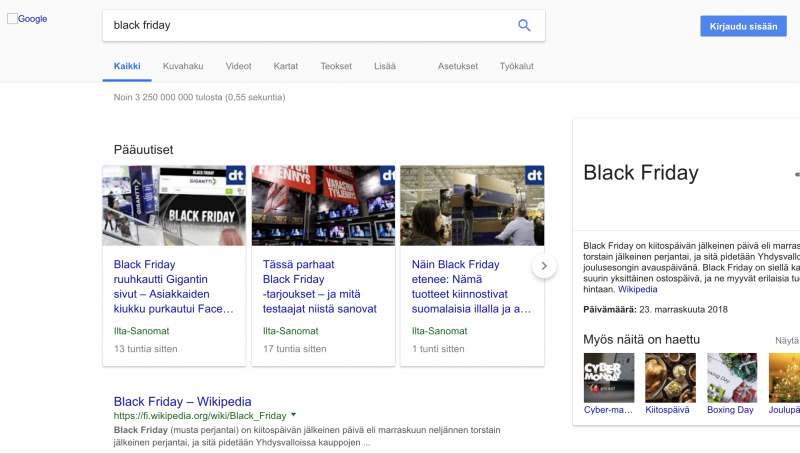Screen dimensions: 800x454
Task: Open Työkalut tools
Action: pyautogui.click(x=516, y=66)
